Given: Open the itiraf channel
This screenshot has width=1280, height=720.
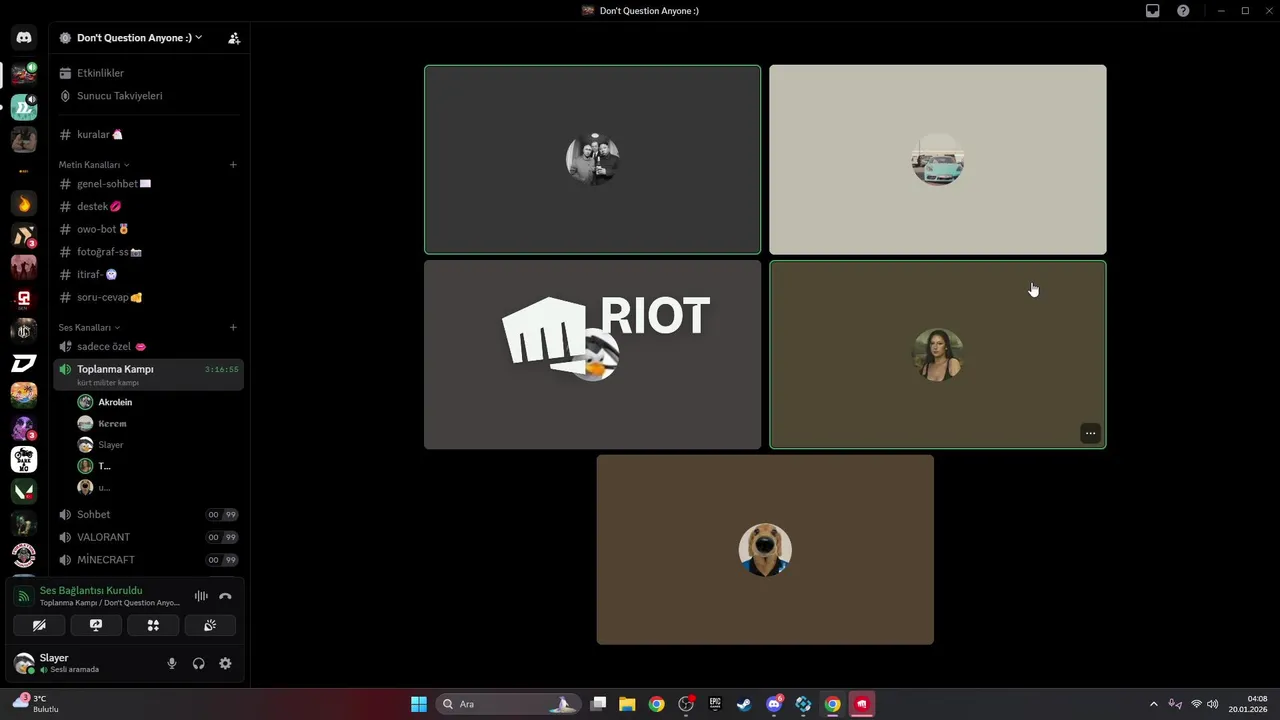Looking at the screenshot, I should coord(148,275).
